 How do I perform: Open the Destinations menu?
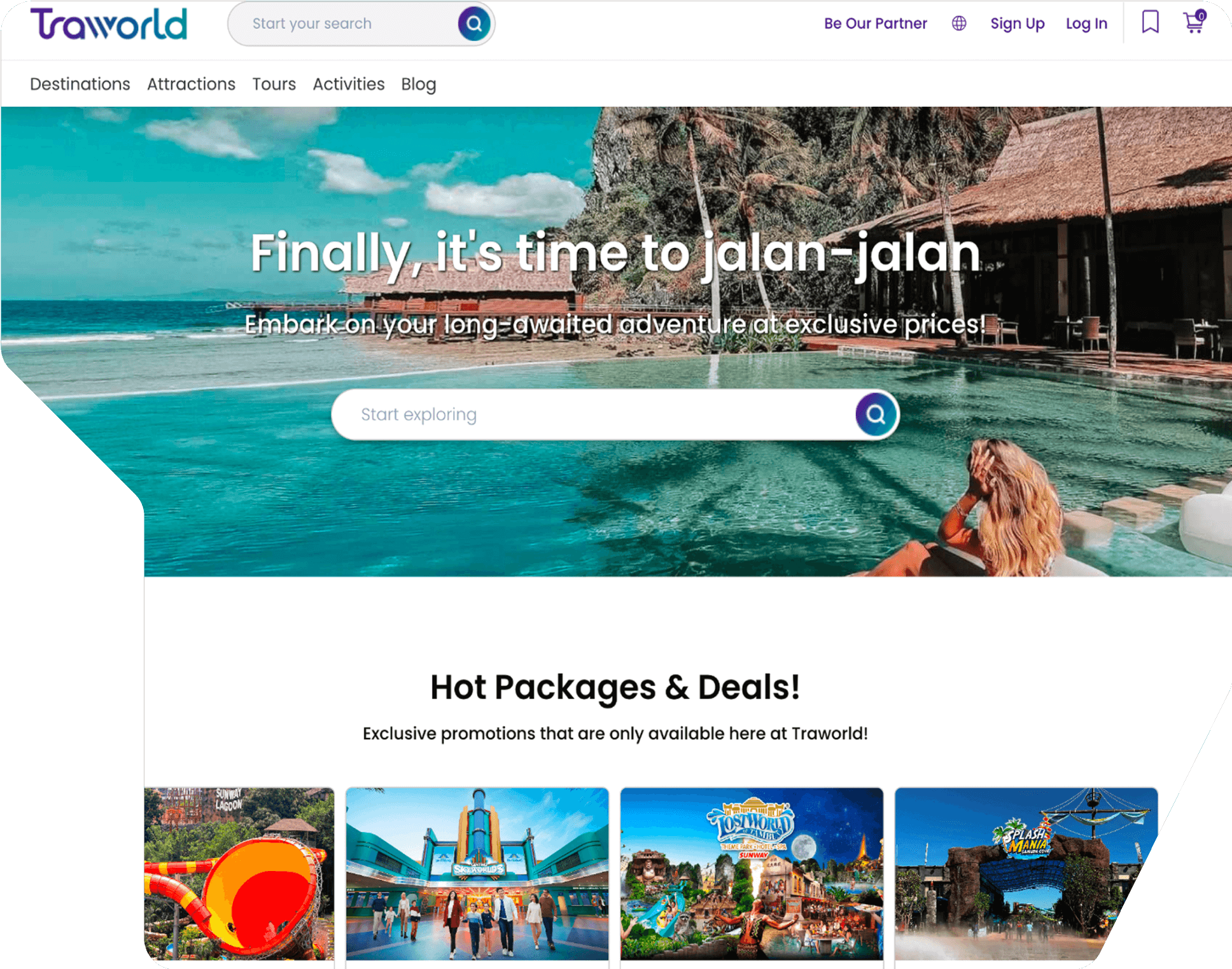[x=80, y=84]
